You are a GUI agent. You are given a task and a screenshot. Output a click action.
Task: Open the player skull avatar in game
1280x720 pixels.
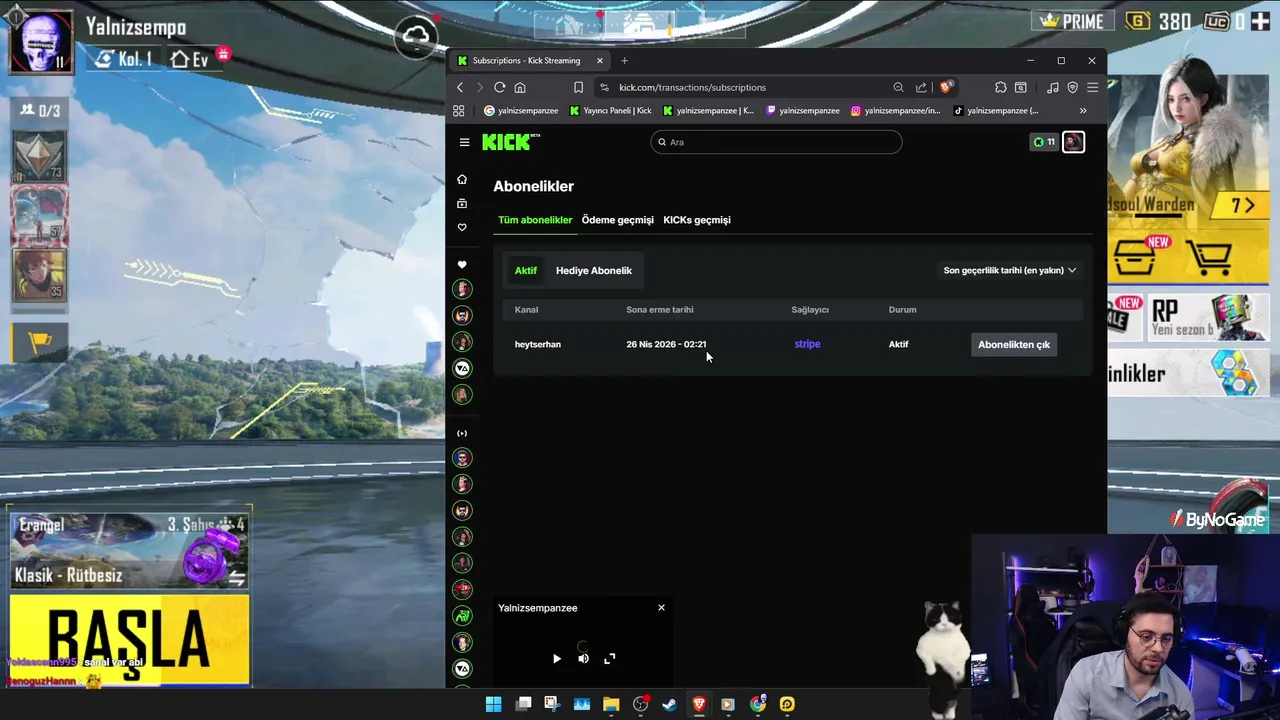coord(41,43)
